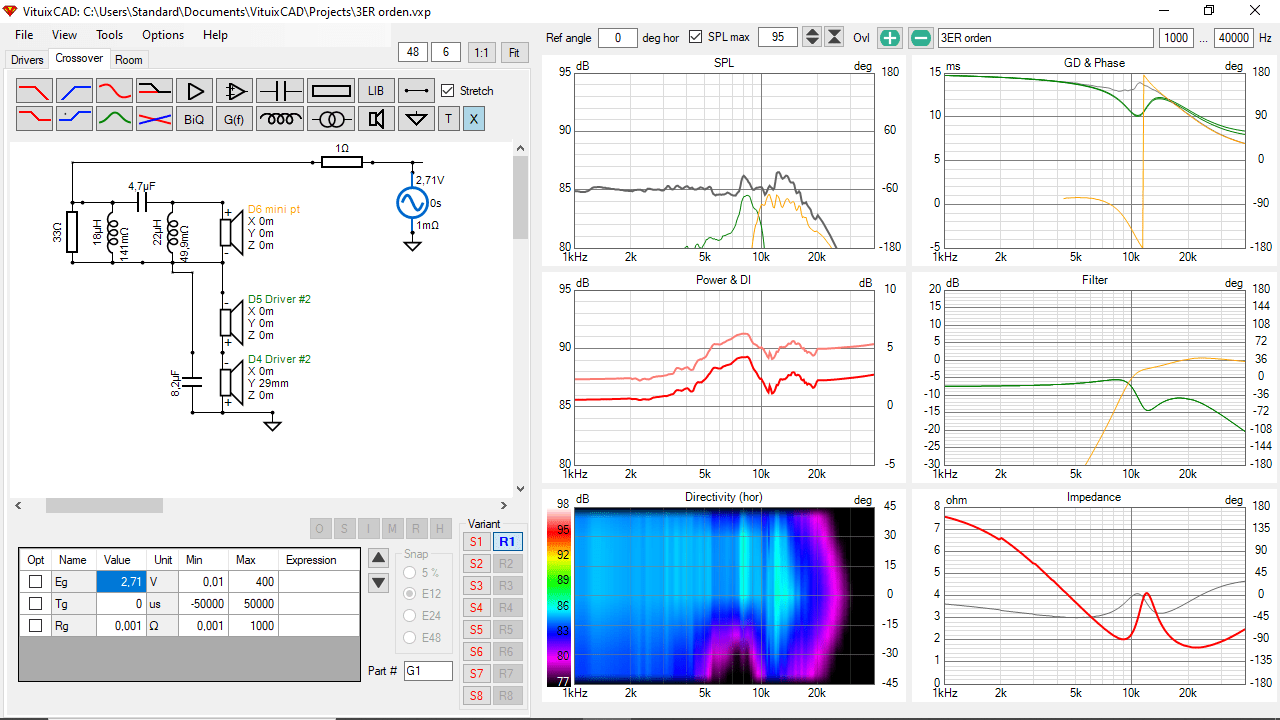Place a transformer component
Viewport: 1280px width, 720px height.
coord(331,119)
